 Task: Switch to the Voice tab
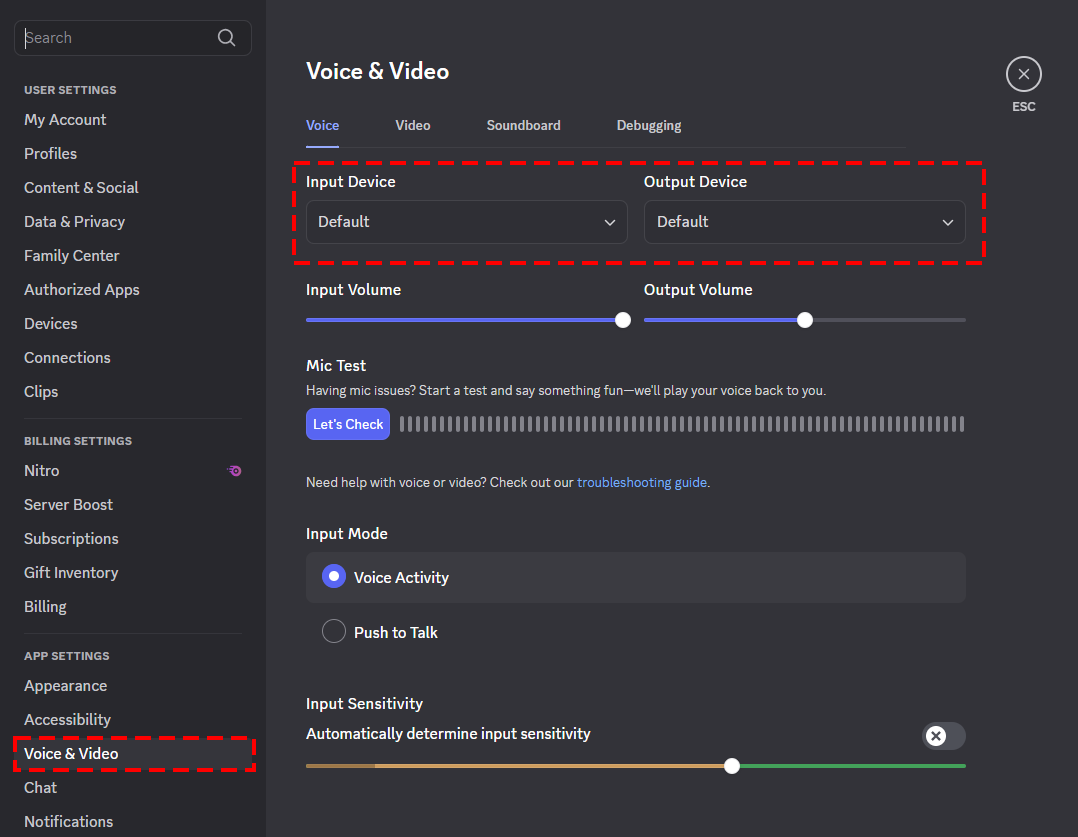322,126
